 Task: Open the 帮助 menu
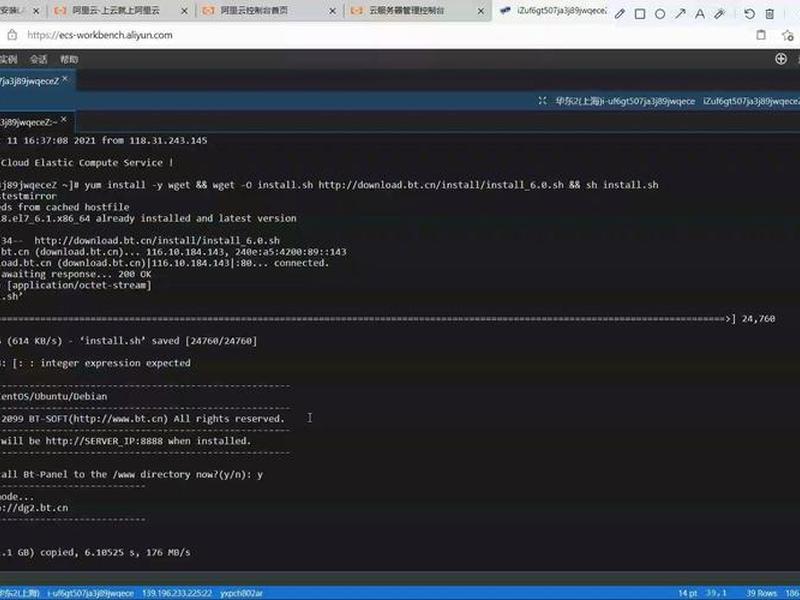point(69,59)
